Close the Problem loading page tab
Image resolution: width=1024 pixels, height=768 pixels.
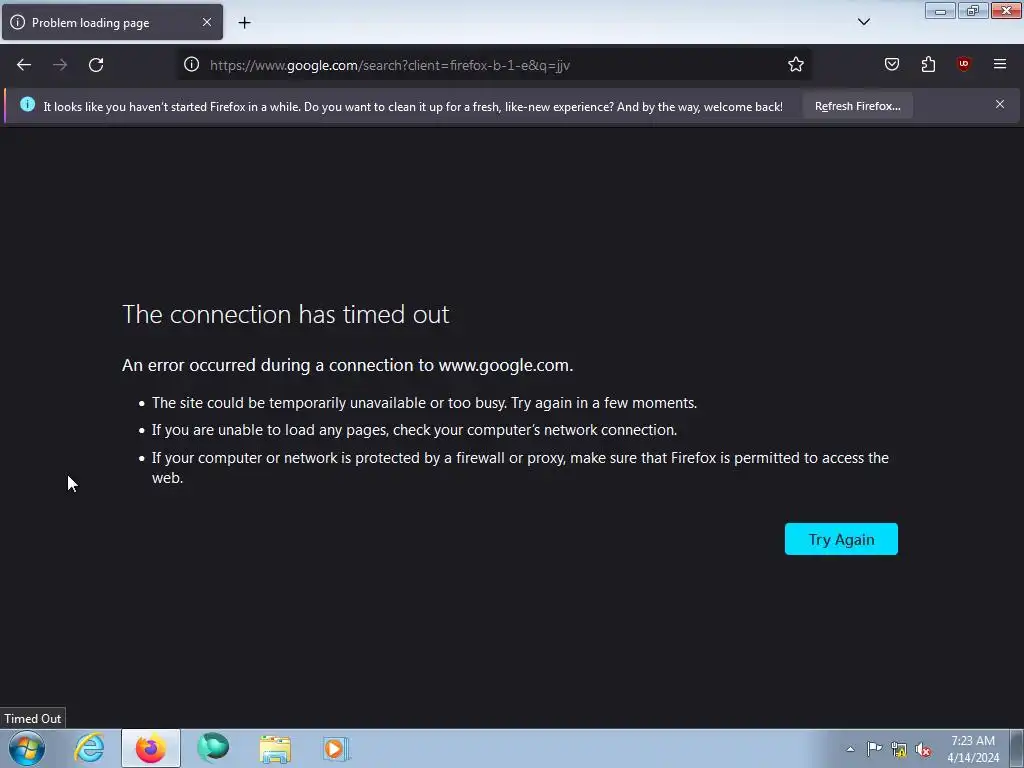coord(207,22)
